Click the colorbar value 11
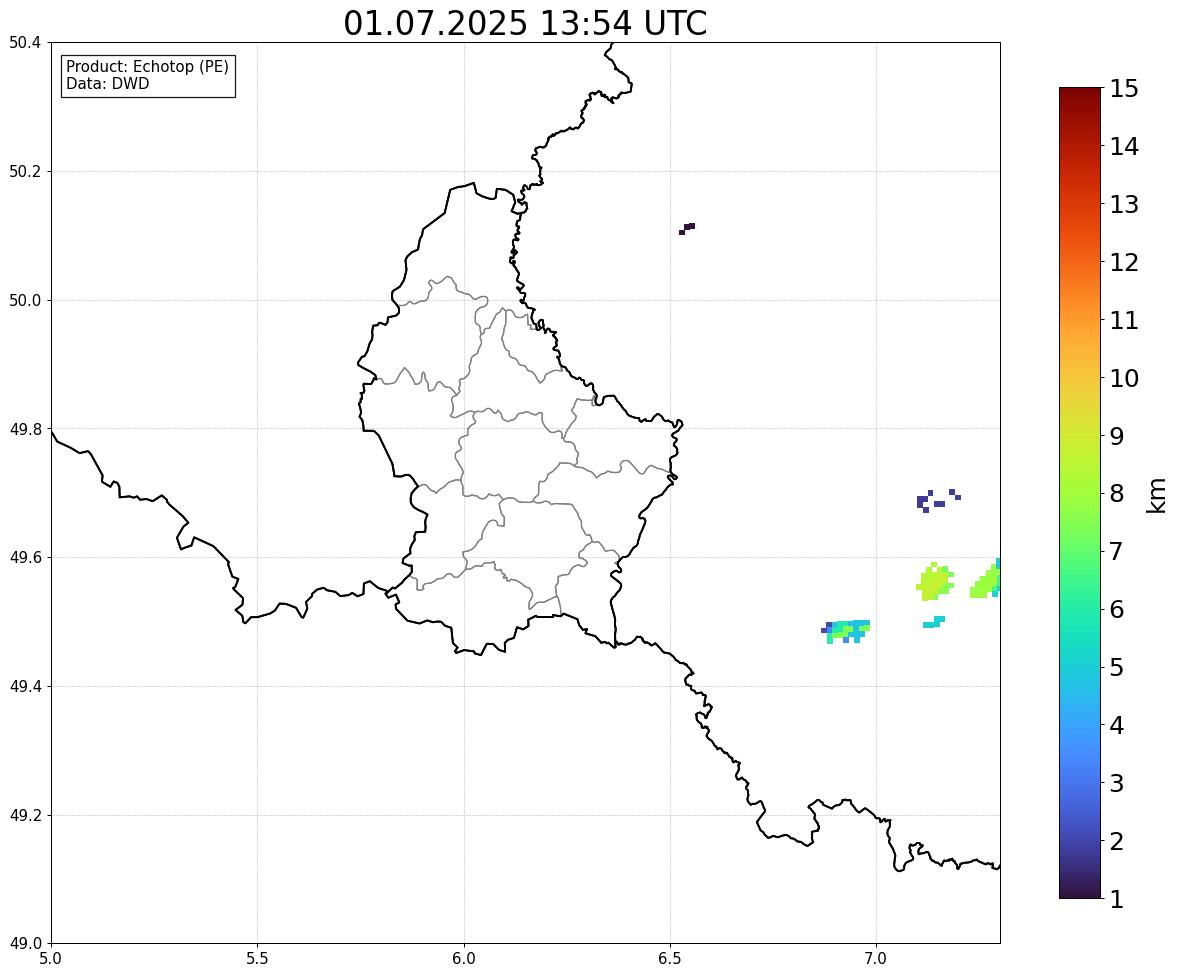 [1124, 320]
